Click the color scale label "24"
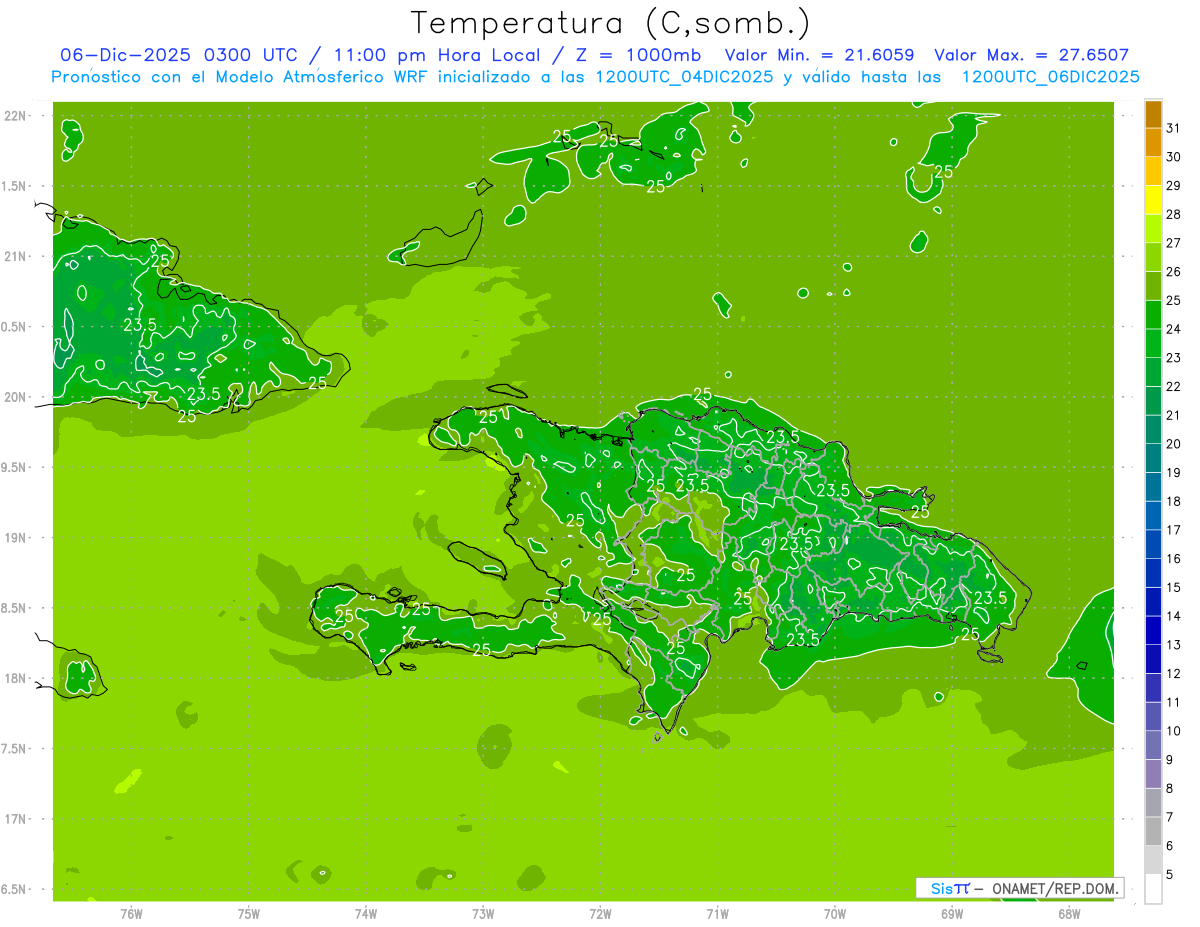Viewport: 1200px width, 927px height. 1174,329
